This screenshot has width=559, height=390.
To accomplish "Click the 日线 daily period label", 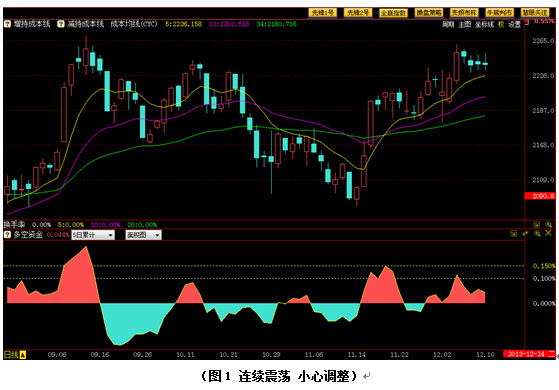I will (11, 355).
